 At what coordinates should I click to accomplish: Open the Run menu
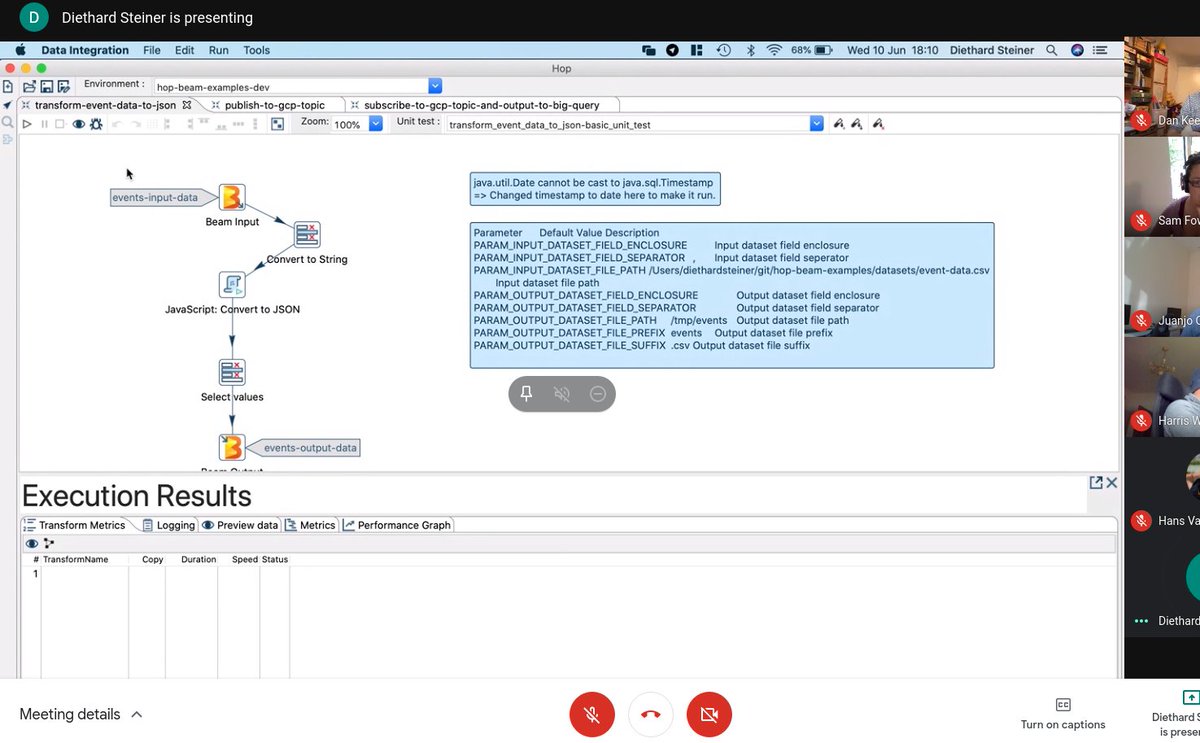[218, 50]
